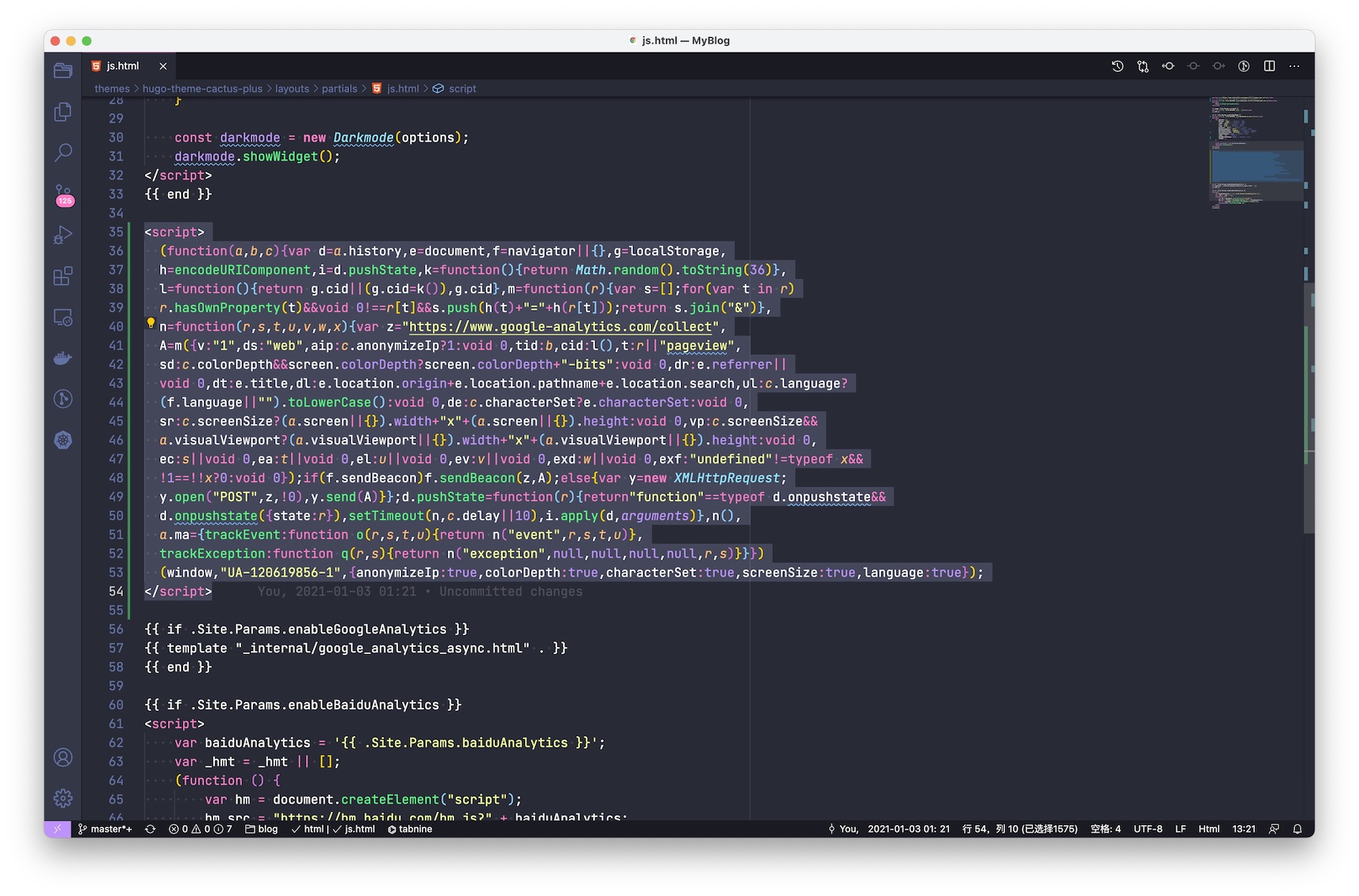
Task: Close the js.html tab
Action: coord(163,66)
